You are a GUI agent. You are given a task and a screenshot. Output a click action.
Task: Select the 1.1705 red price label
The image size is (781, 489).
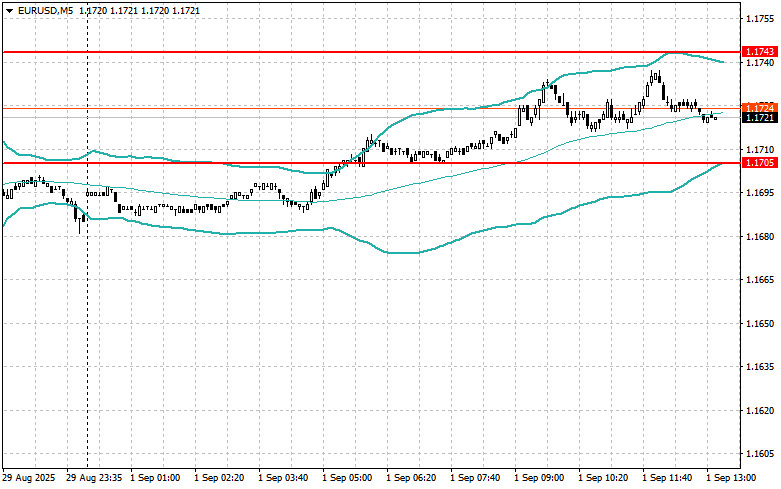pos(760,163)
